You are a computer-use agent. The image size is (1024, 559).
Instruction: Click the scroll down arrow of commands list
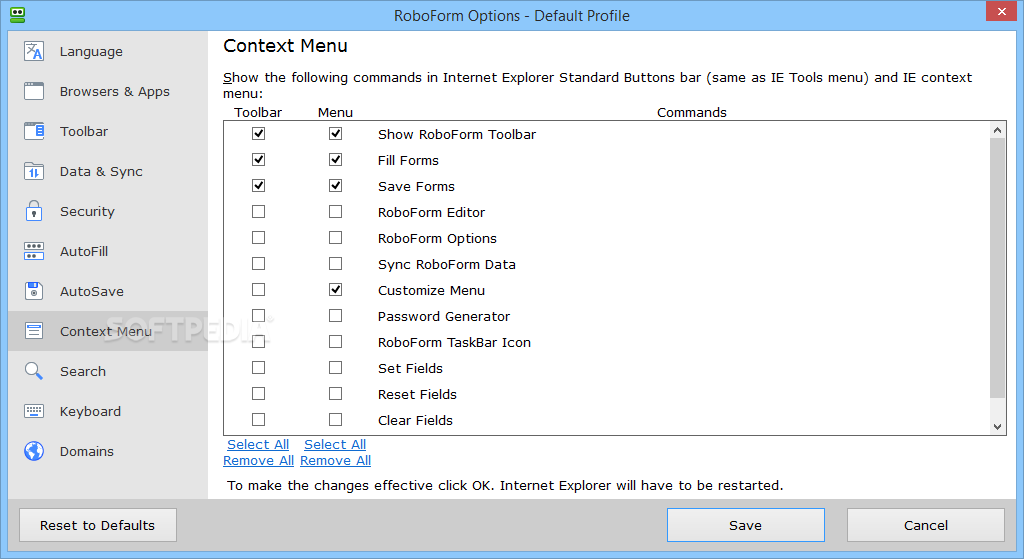997,426
